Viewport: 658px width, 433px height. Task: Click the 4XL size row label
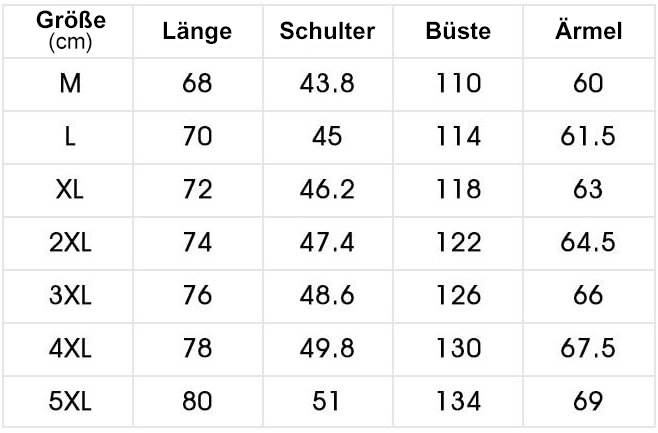(70, 348)
